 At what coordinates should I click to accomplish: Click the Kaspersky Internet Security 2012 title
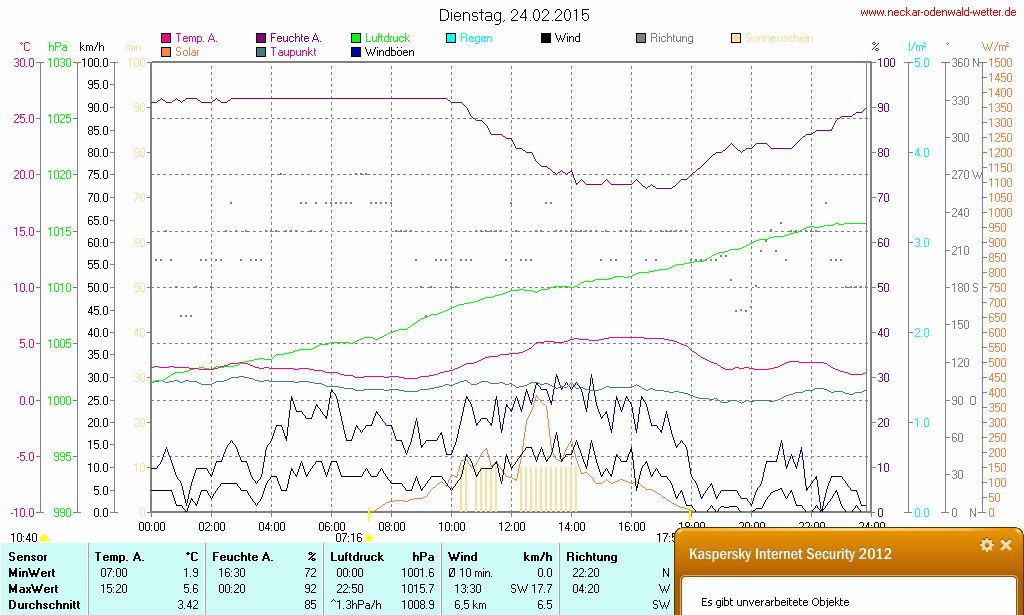pos(790,554)
